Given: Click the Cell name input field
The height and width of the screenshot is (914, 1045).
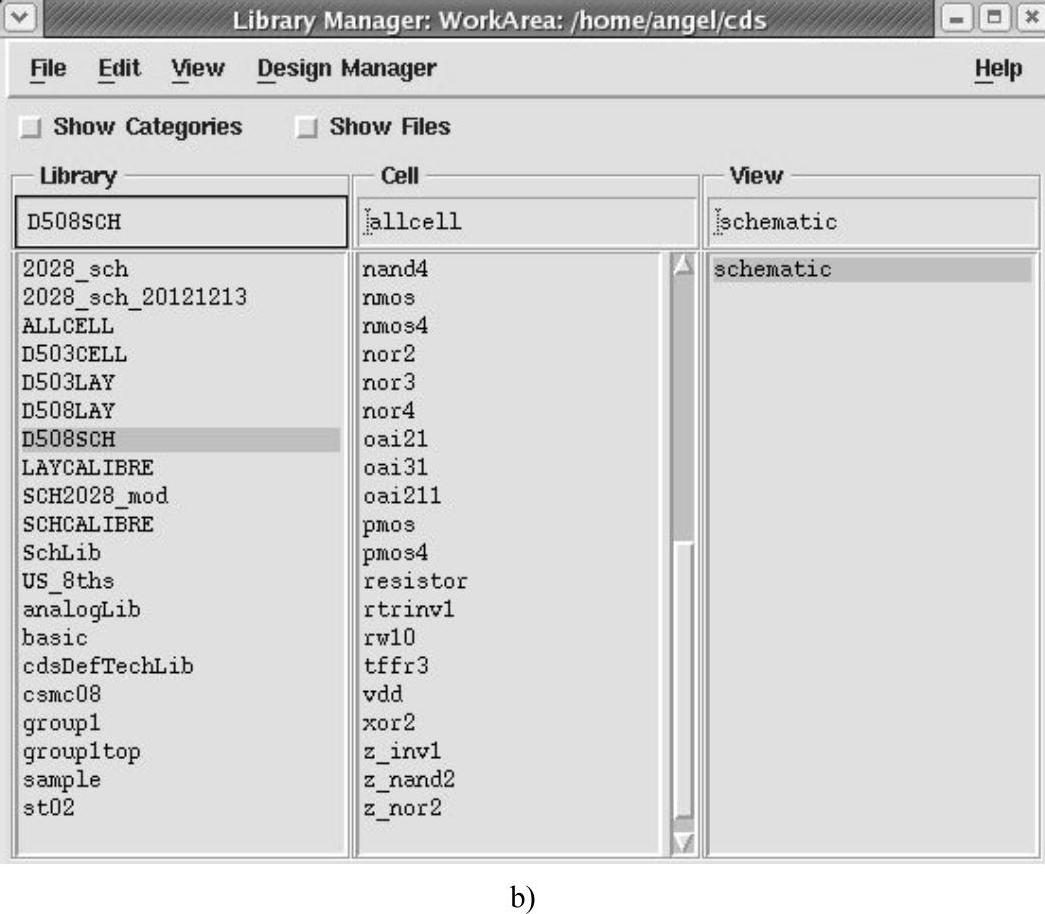Looking at the screenshot, I should (x=527, y=222).
